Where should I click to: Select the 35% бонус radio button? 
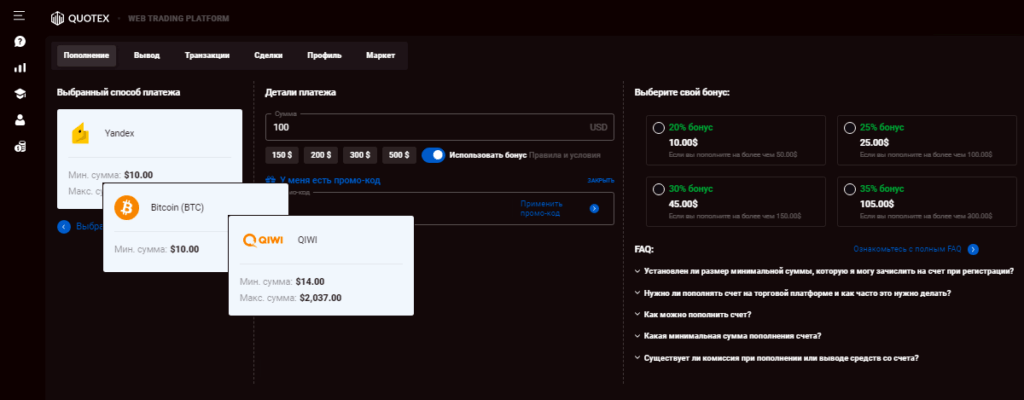point(850,188)
